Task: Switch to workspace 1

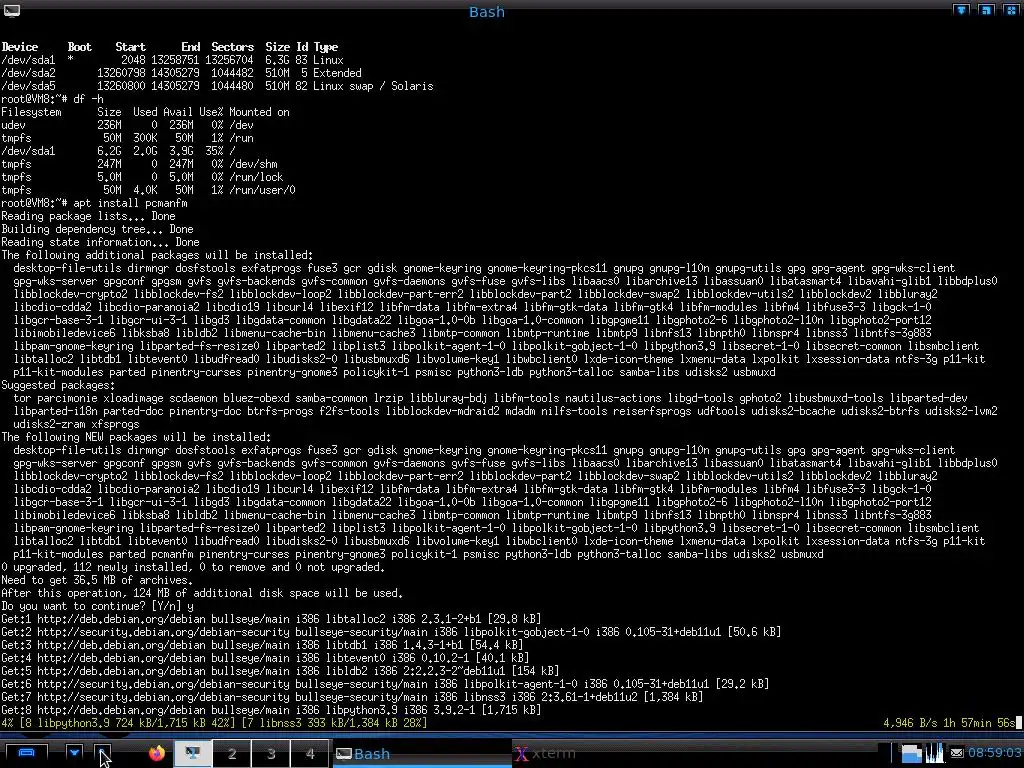Action: point(193,753)
